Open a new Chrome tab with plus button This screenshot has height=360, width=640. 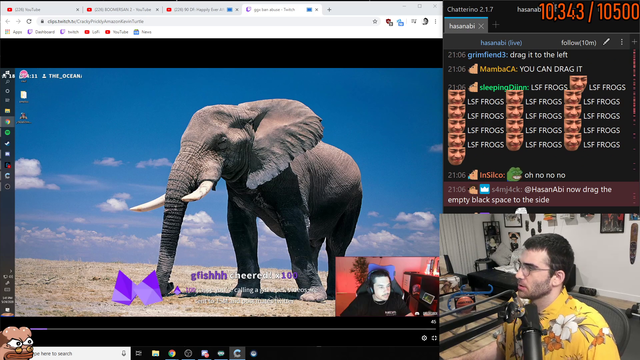pos(329,9)
